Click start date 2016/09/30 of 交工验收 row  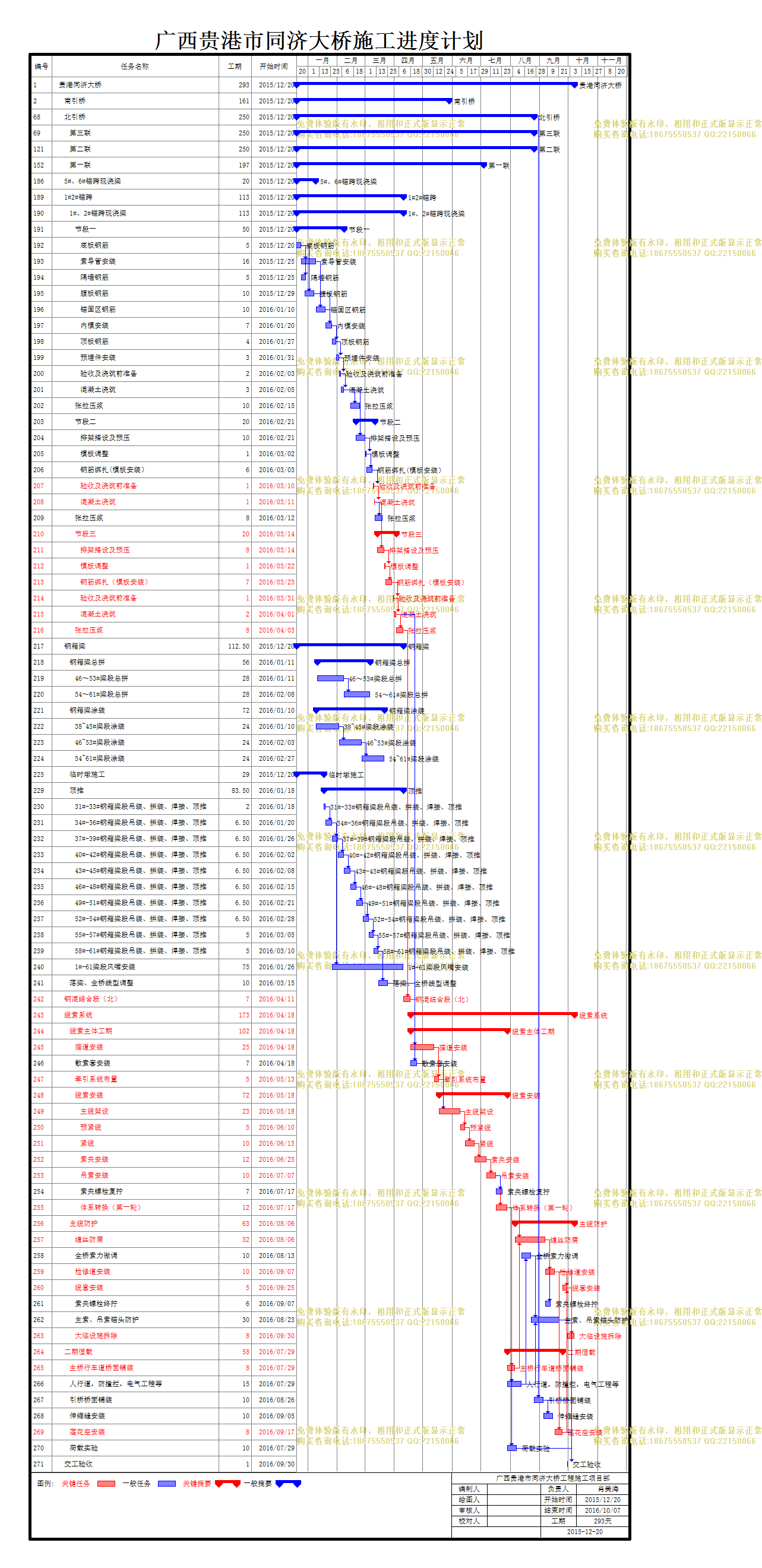(x=276, y=1464)
